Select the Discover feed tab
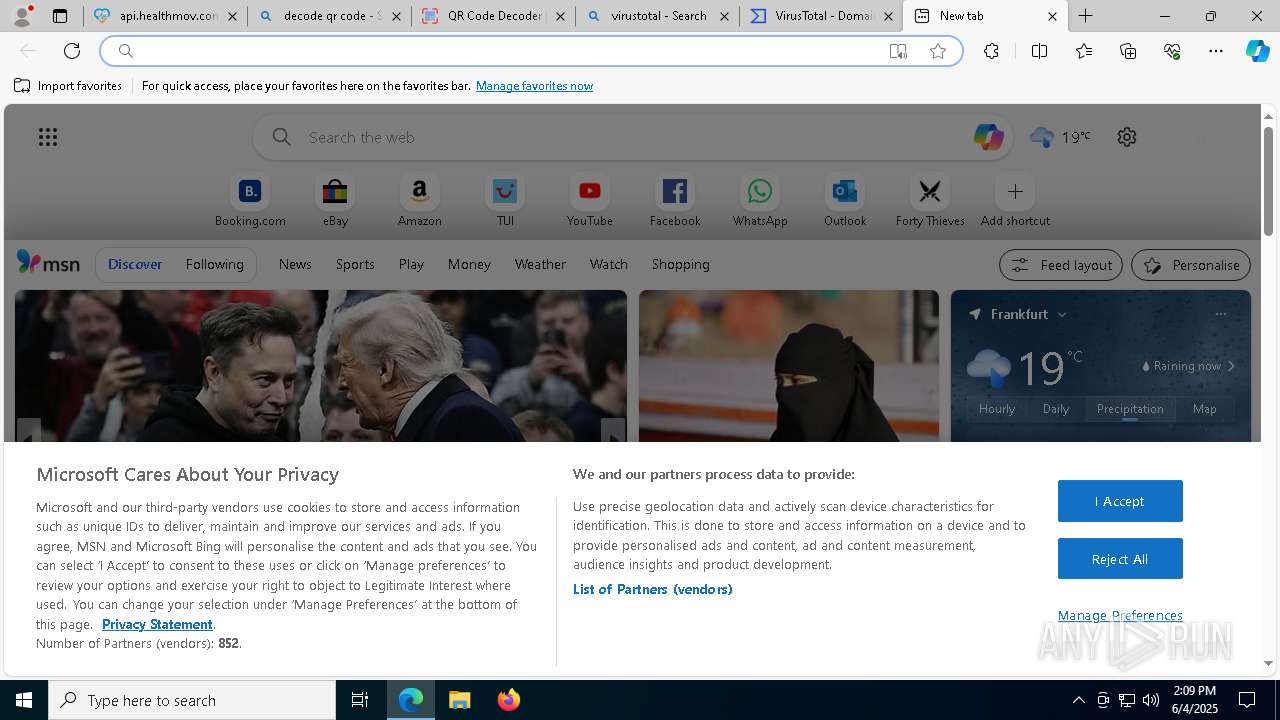This screenshot has width=1280, height=720. click(135, 264)
